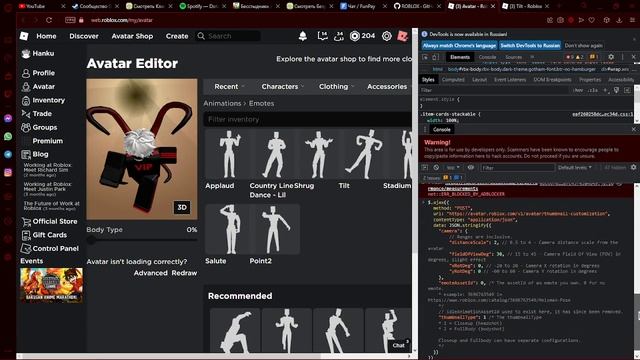Select the Shrug emote thumbnail
This screenshot has width=640, height=360.
pos(318,155)
